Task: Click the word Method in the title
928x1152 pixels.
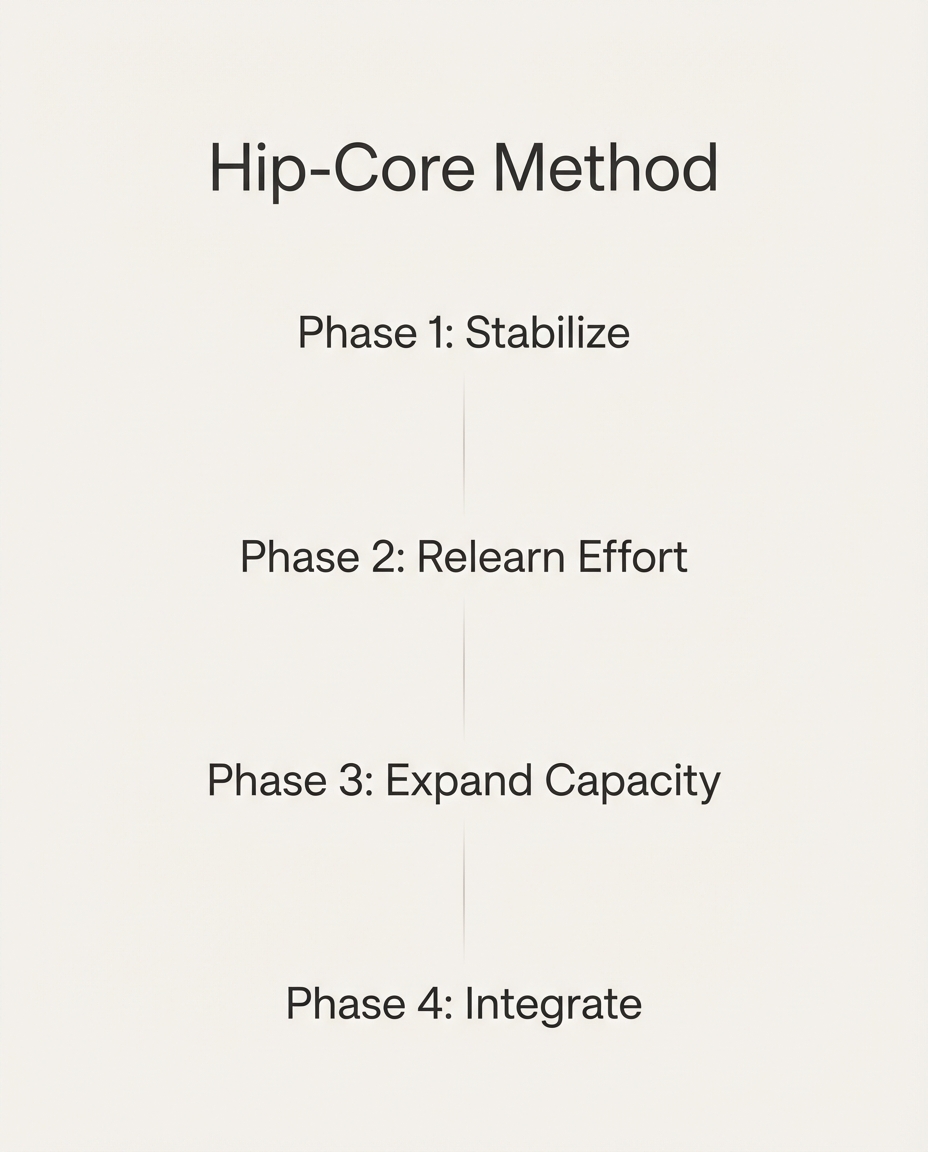Action: coord(605,169)
